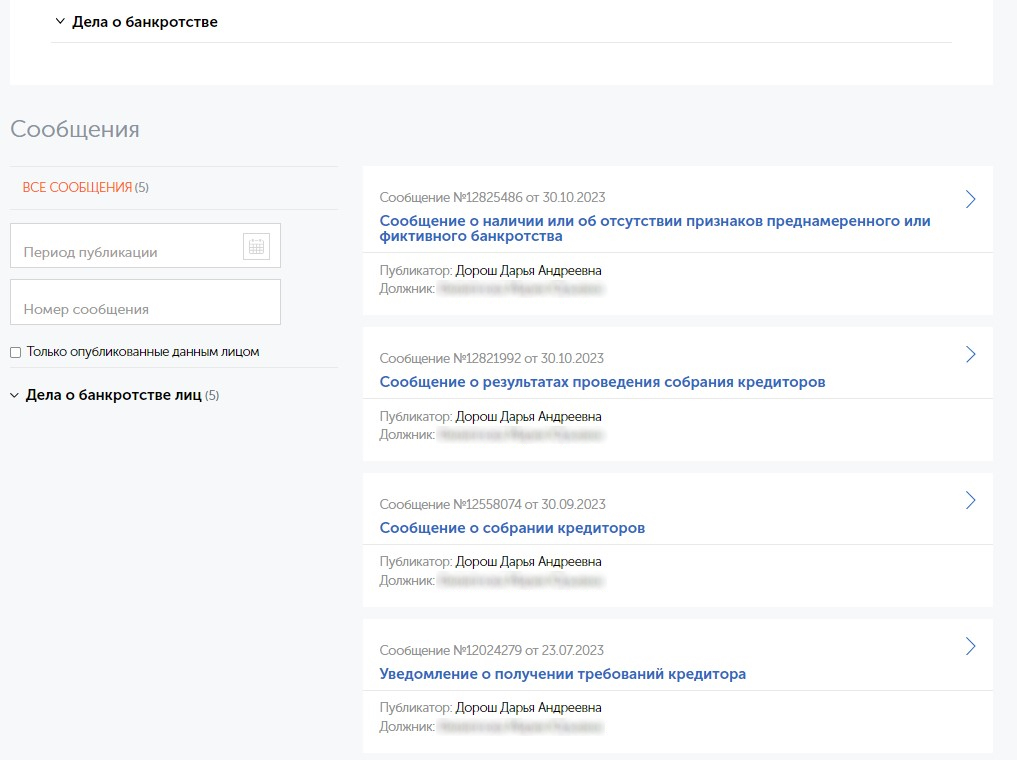Click publisher name in message №12024279
Screen dimensions: 1017x760
click(x=528, y=708)
